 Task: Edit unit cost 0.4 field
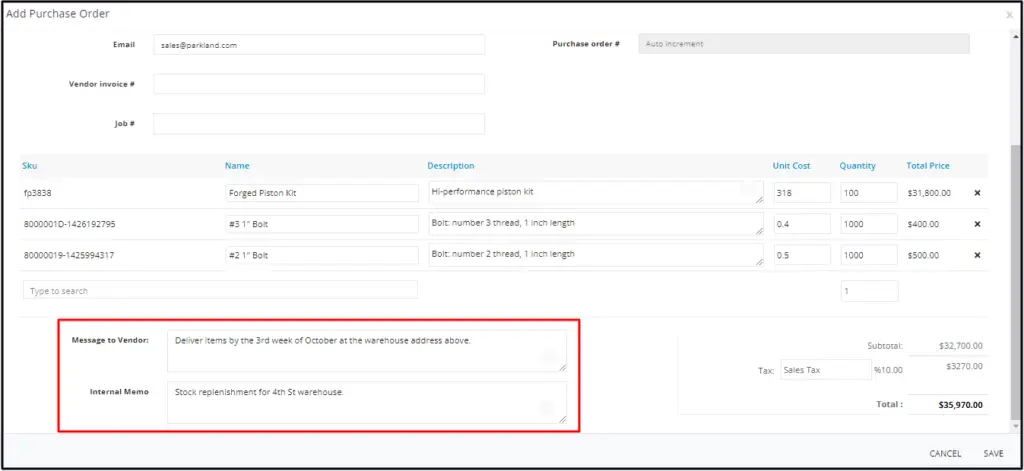point(802,224)
